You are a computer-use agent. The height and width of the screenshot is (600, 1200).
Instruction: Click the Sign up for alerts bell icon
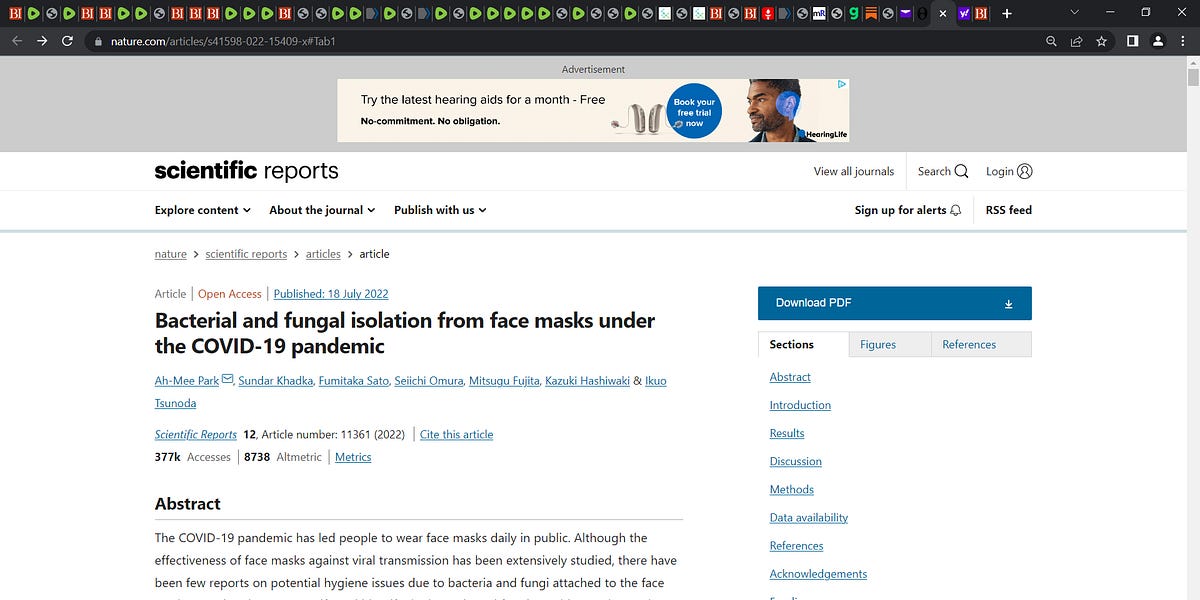coord(955,210)
